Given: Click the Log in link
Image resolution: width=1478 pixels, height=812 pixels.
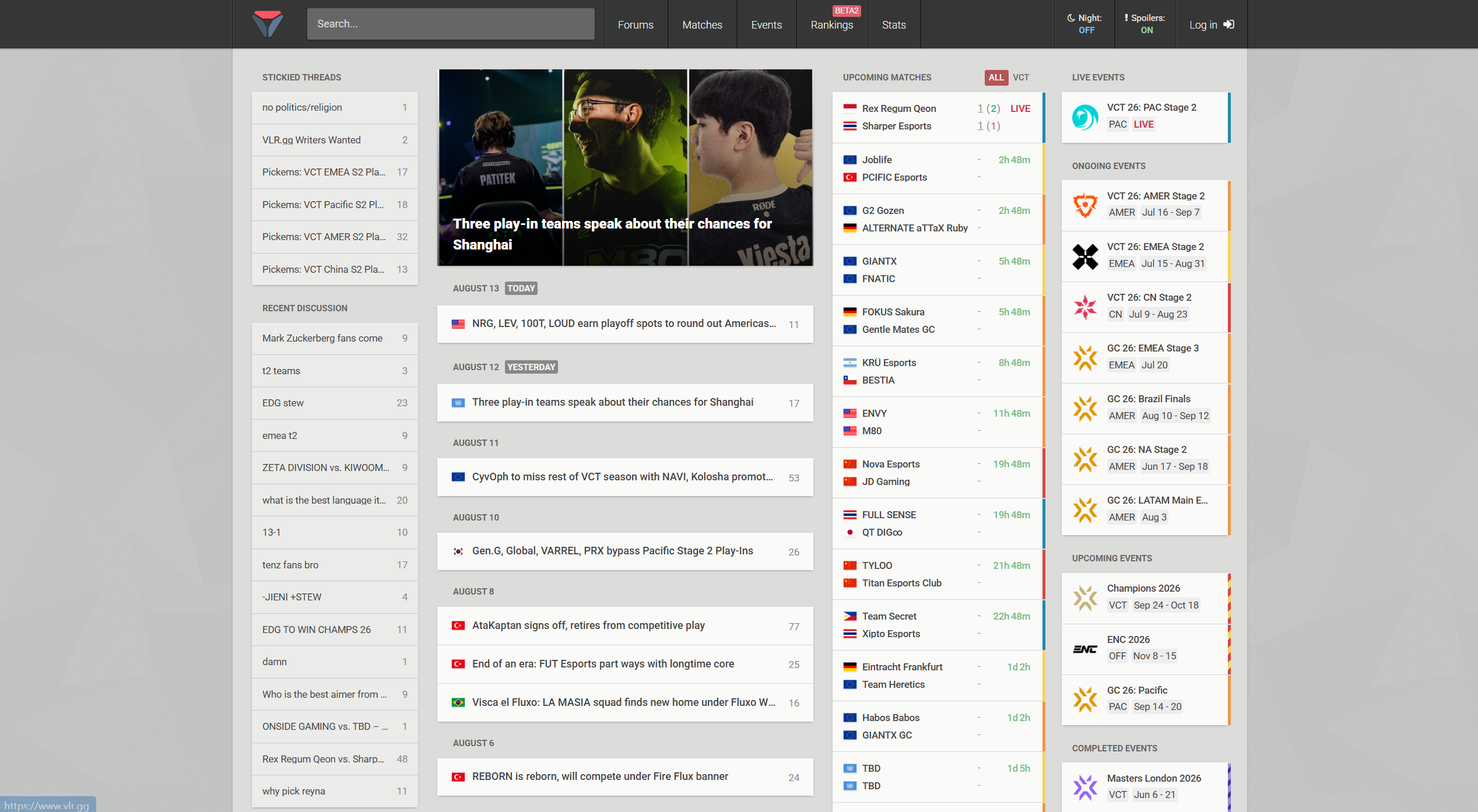Looking at the screenshot, I should click(x=1212, y=24).
